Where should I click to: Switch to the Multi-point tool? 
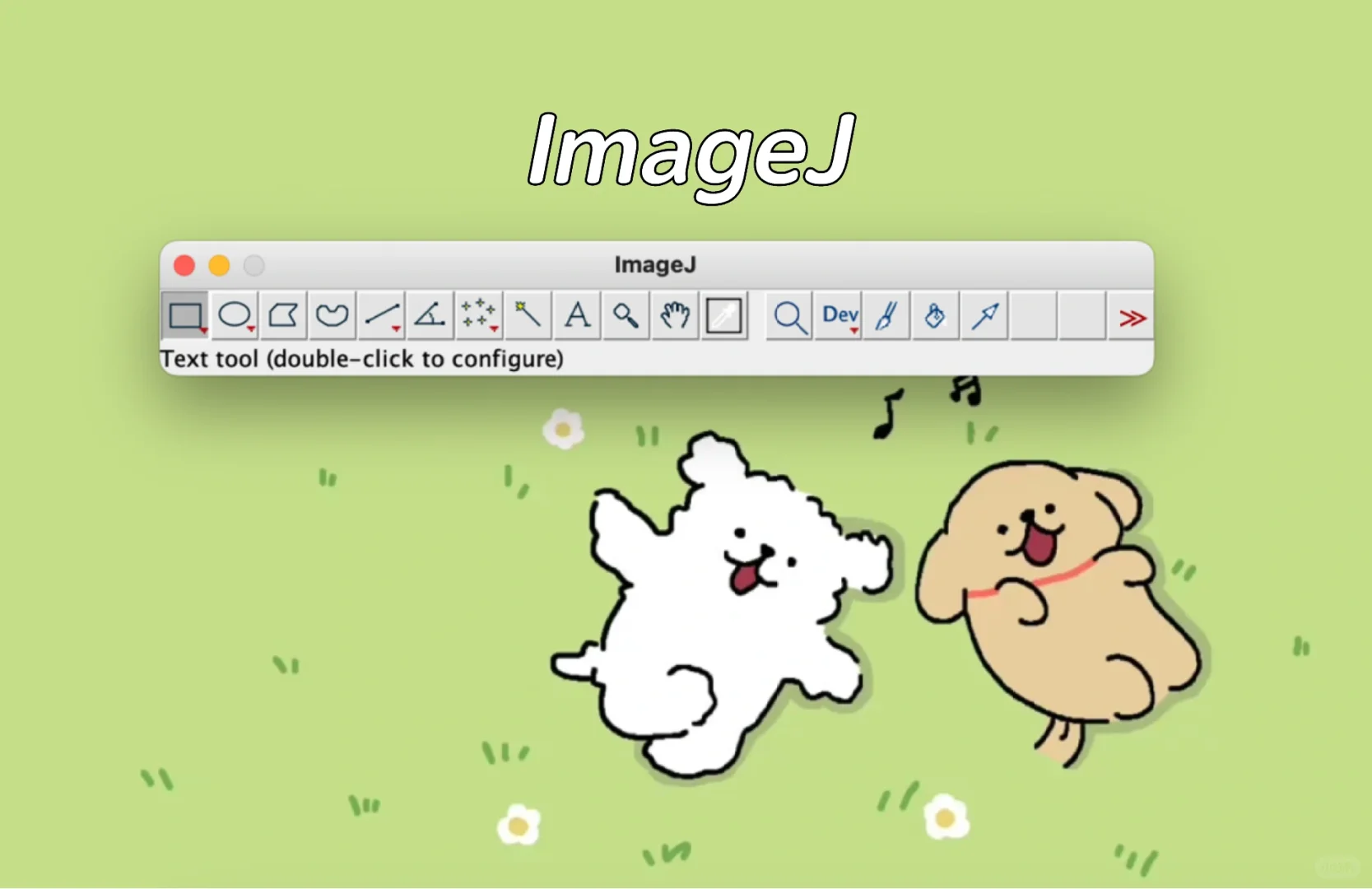click(479, 315)
